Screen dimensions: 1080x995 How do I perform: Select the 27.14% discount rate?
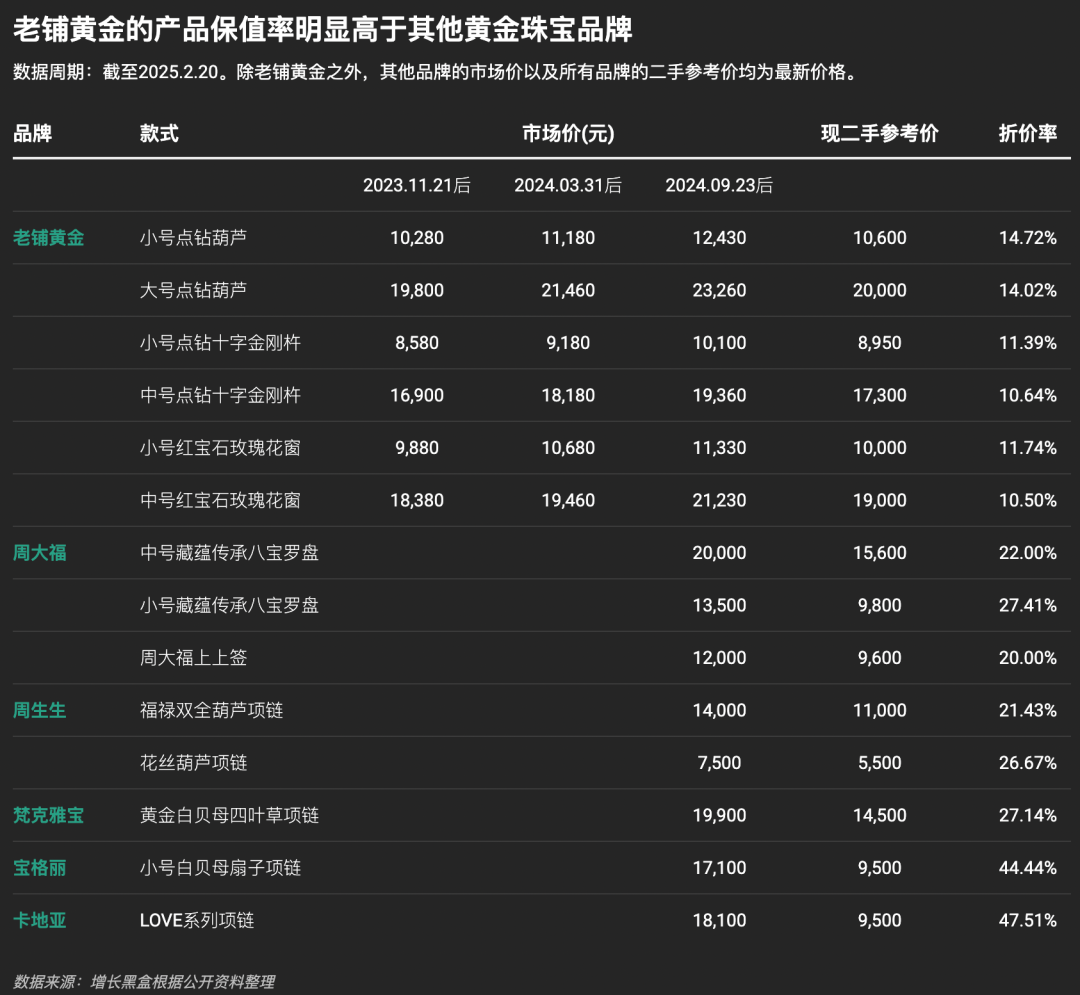[x=1028, y=815]
